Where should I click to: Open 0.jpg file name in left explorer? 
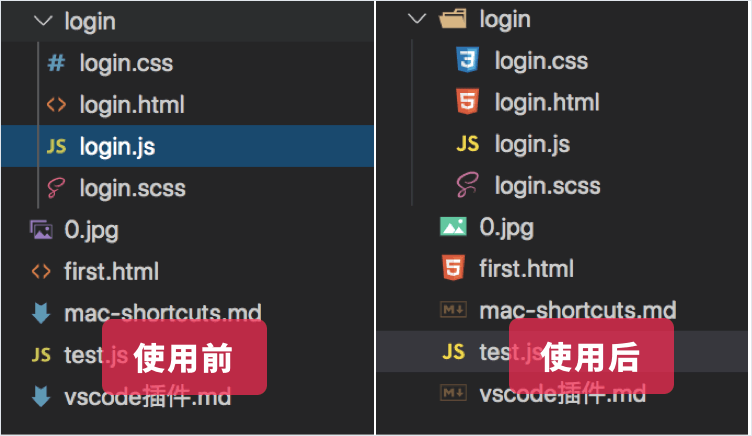point(92,231)
